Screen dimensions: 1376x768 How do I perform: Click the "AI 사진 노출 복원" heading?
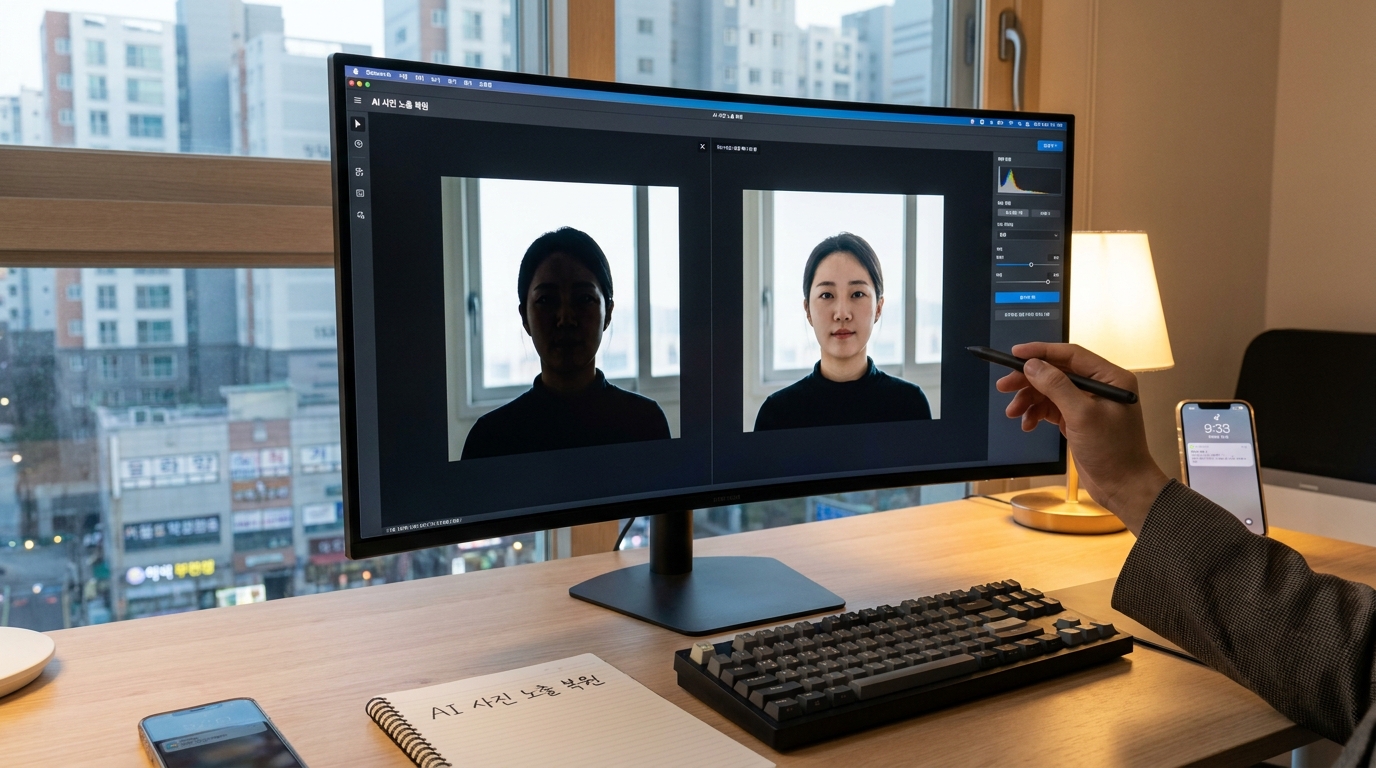pyautogui.click(x=400, y=103)
